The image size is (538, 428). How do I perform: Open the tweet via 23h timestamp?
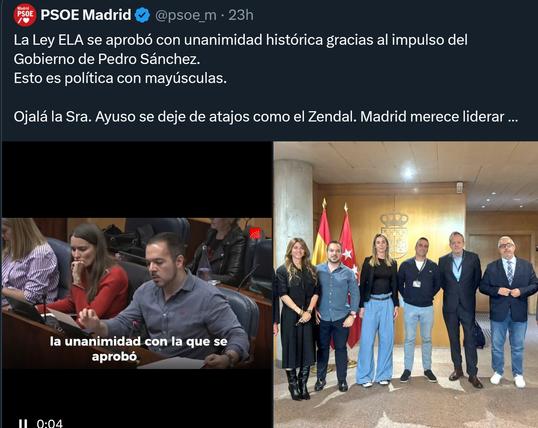[x=241, y=15]
